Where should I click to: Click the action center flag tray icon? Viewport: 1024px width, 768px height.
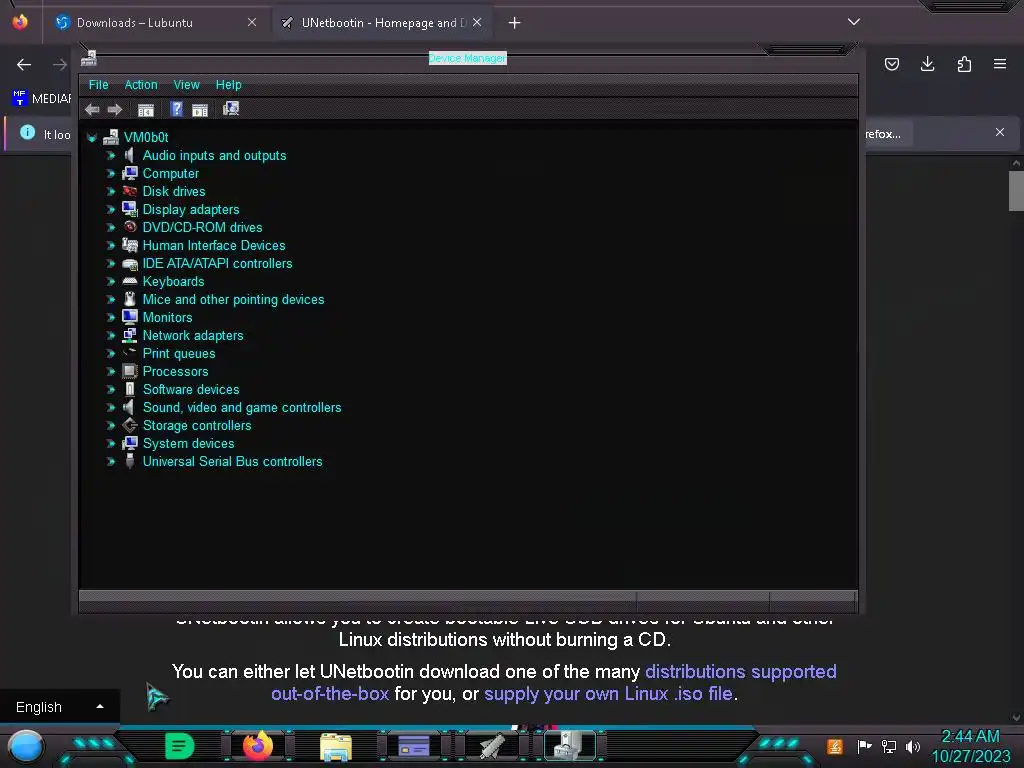point(865,746)
